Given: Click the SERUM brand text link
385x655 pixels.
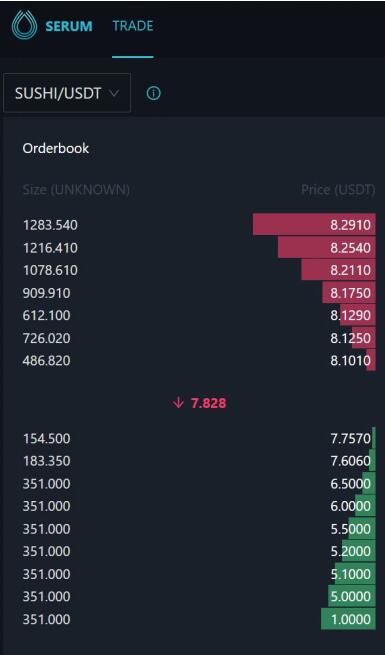Looking at the screenshot, I should tap(69, 26).
